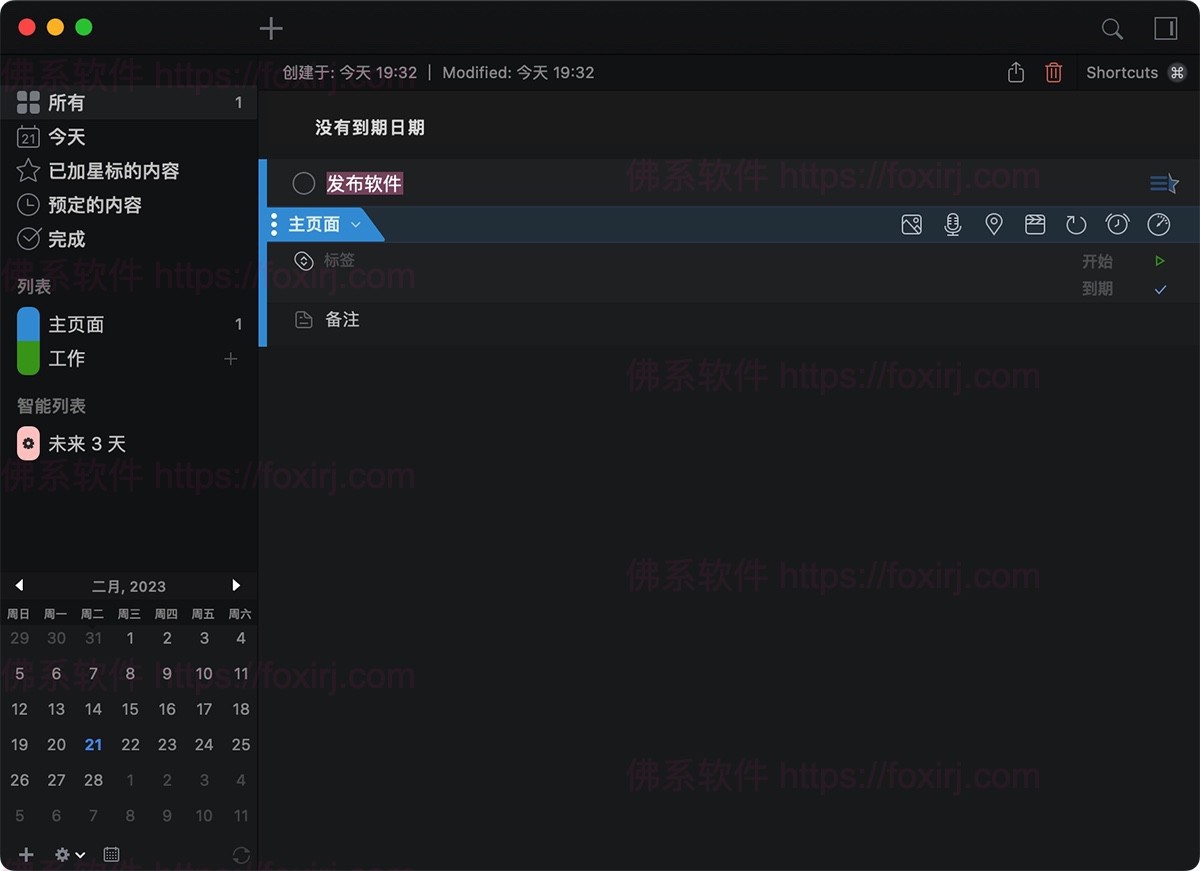Delete the task using the trash icon

point(1053,72)
